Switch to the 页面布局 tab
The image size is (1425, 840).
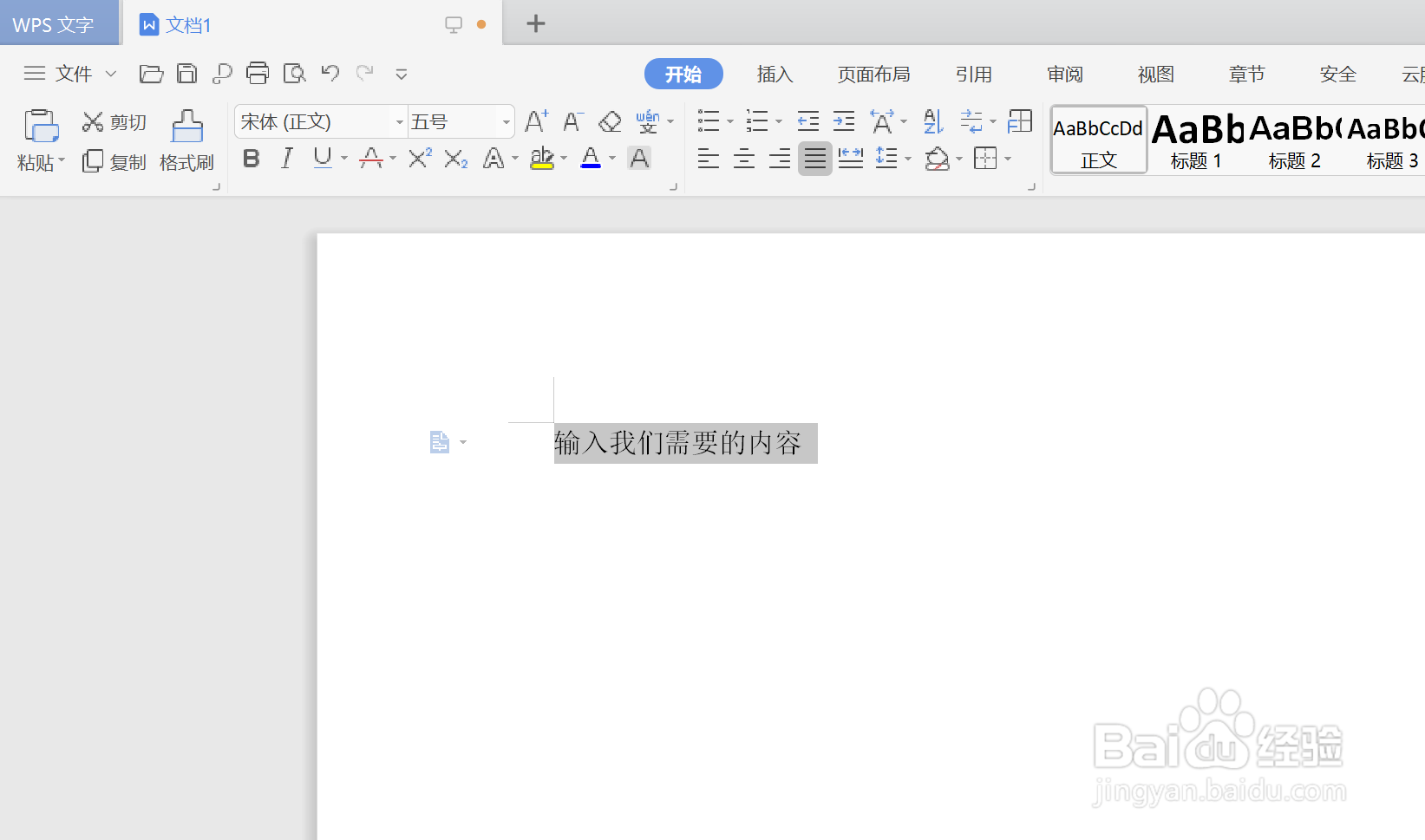873,75
